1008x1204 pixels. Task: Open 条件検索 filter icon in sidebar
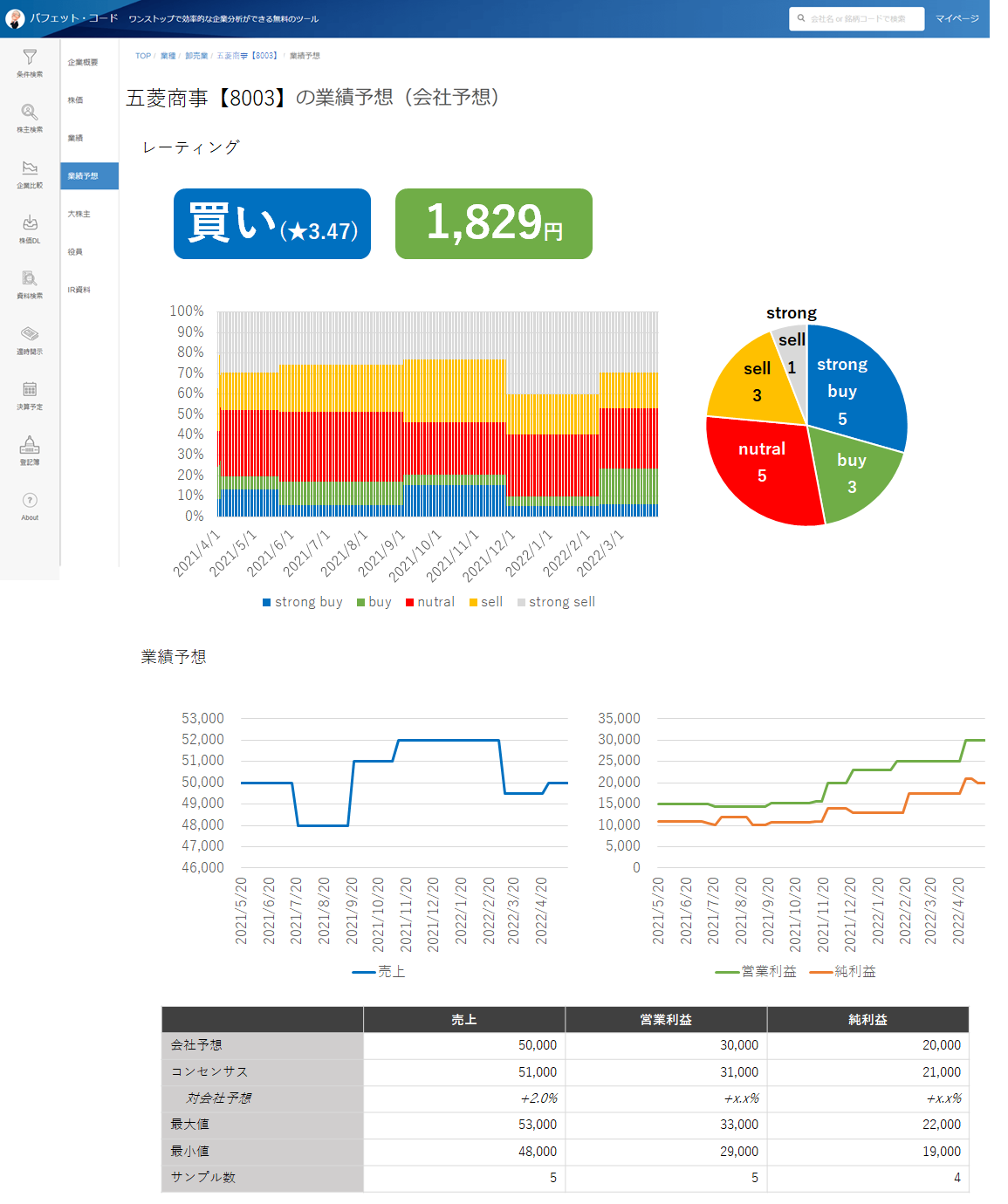[x=30, y=58]
